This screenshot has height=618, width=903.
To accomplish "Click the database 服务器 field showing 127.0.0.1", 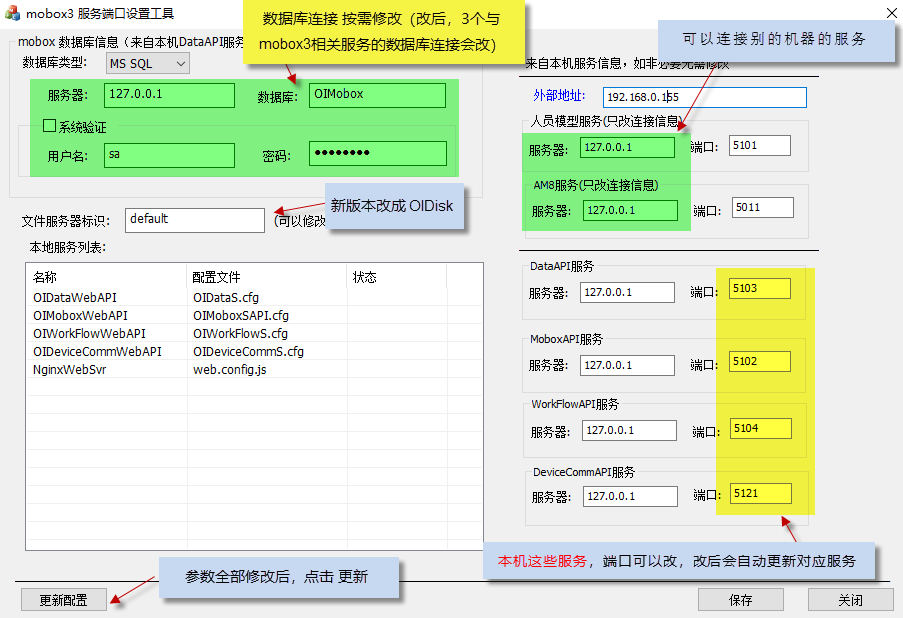I will tap(168, 95).
